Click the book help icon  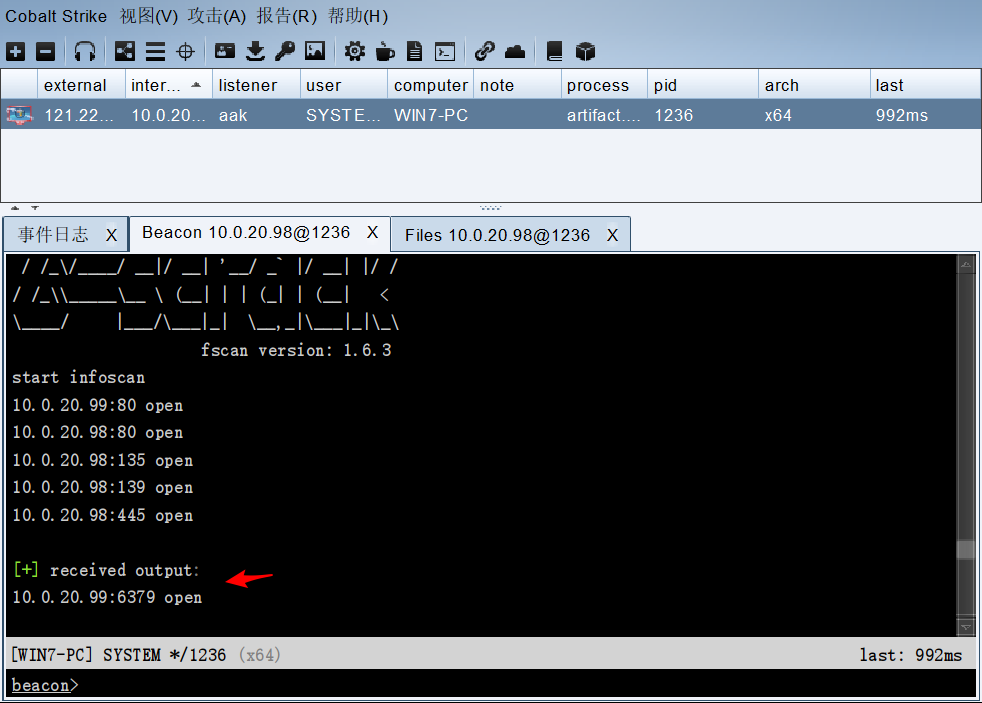(x=554, y=51)
